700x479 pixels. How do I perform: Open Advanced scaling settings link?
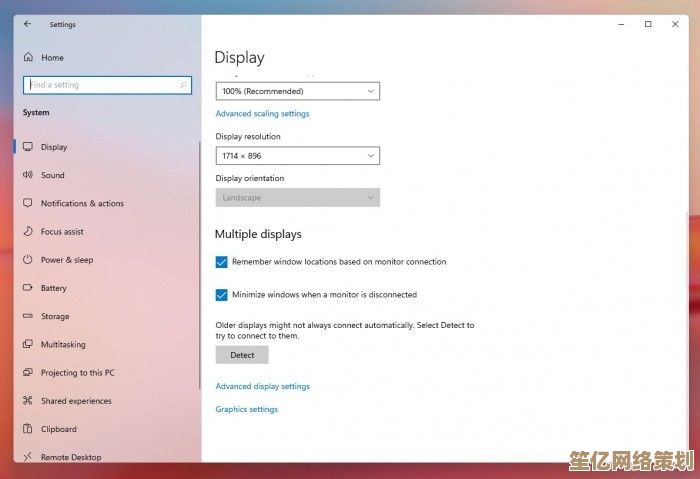pyautogui.click(x=262, y=114)
